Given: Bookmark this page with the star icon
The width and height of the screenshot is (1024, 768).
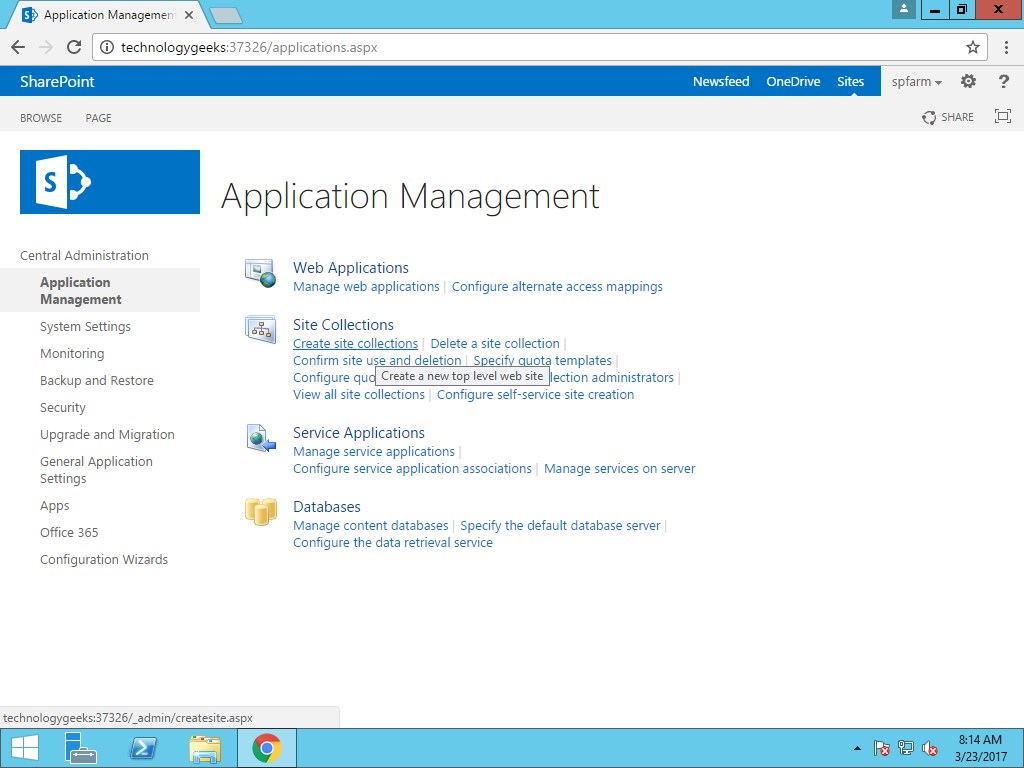Looking at the screenshot, I should pos(972,47).
